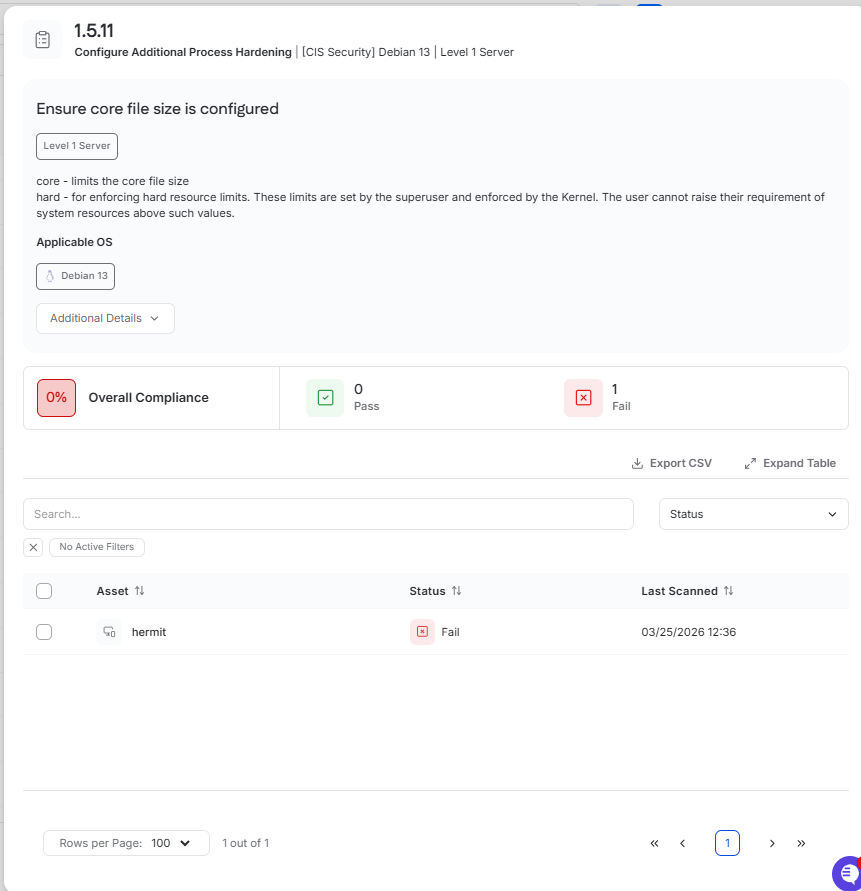Go to the last page
Screen dimensions: 861x891
click(x=801, y=843)
